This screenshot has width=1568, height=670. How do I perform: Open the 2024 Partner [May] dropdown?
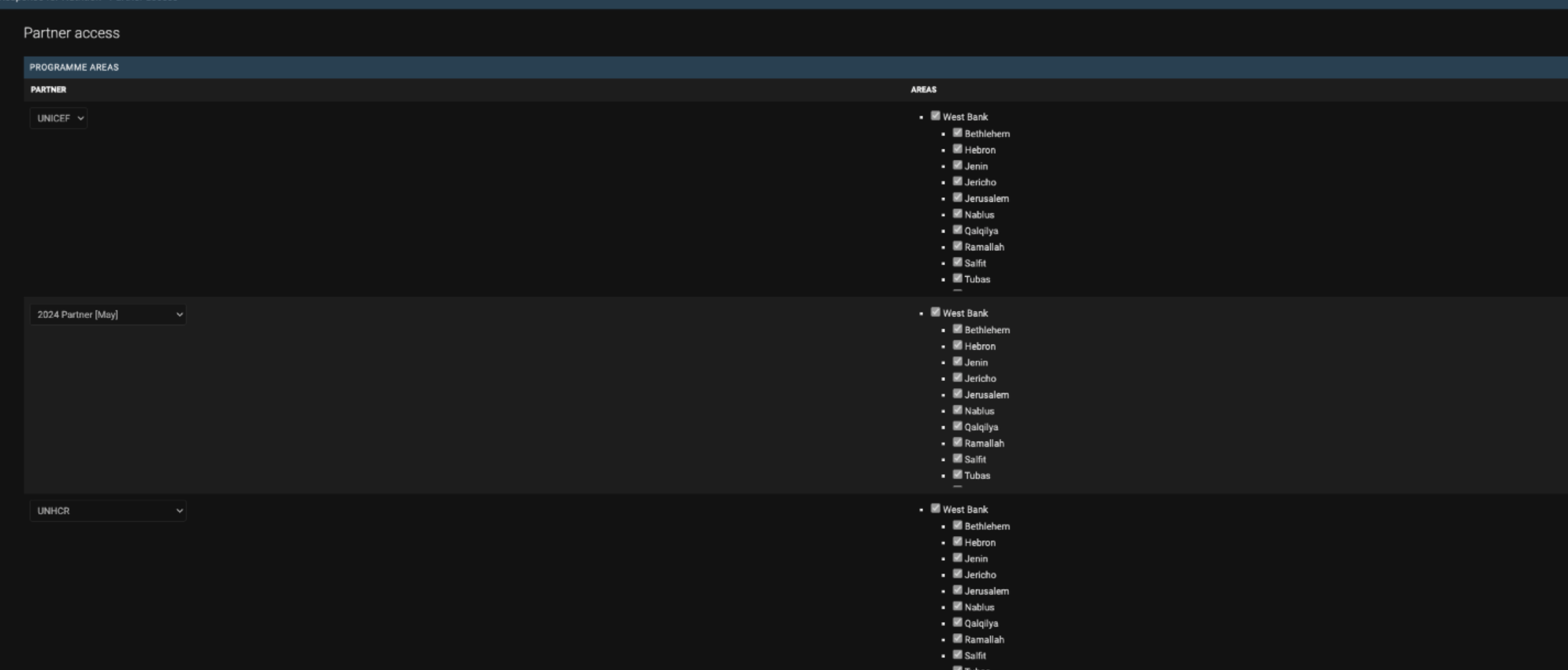click(108, 315)
